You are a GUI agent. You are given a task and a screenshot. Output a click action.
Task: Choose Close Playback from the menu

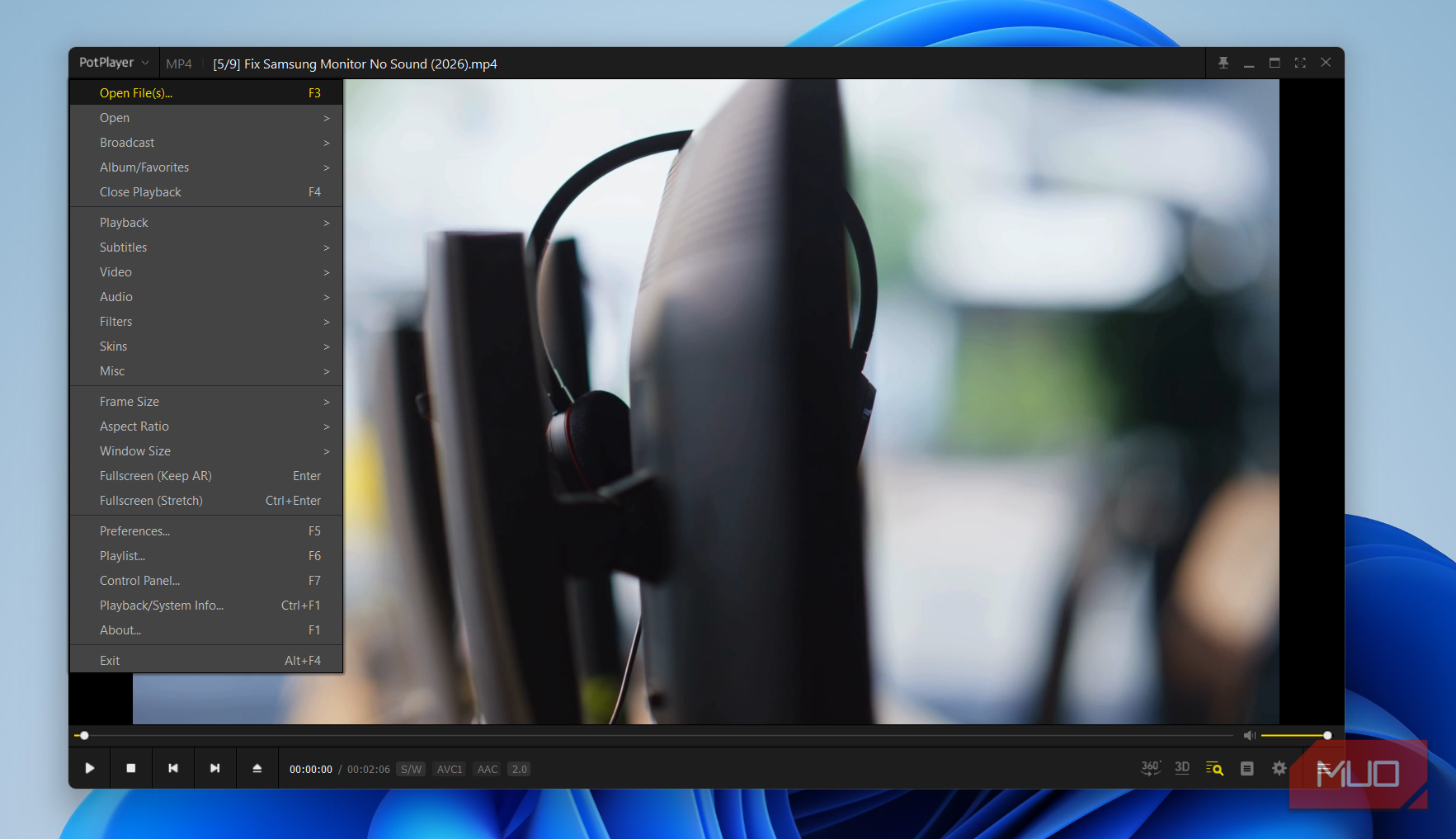206,192
